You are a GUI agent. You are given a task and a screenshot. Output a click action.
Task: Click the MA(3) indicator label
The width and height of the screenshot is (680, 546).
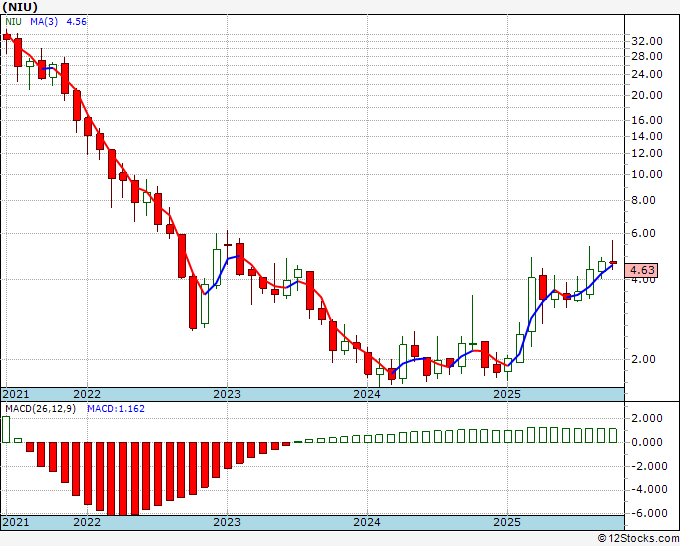44,21
